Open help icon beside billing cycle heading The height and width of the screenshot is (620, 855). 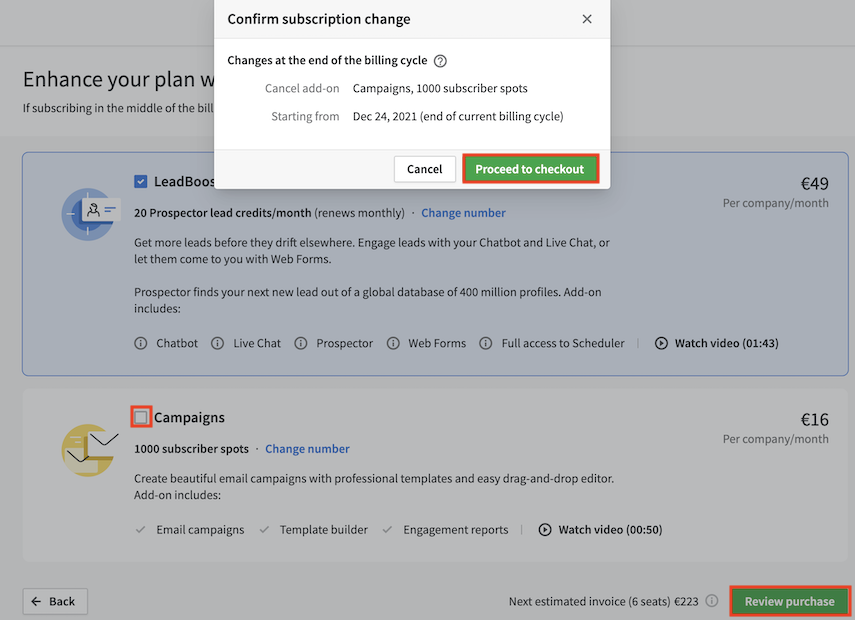[x=440, y=61]
